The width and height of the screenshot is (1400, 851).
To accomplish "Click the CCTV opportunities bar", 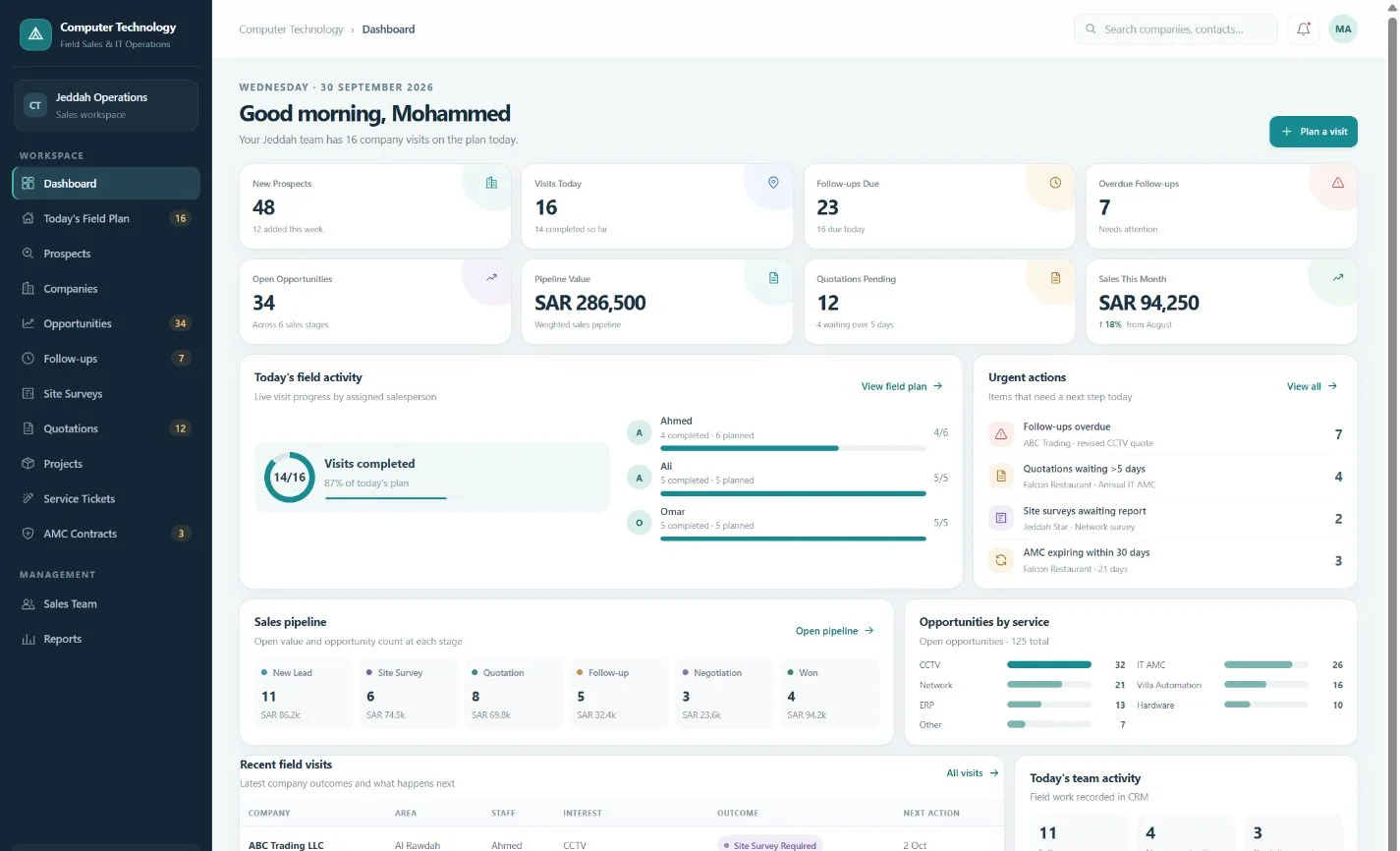I will pyautogui.click(x=1049, y=665).
